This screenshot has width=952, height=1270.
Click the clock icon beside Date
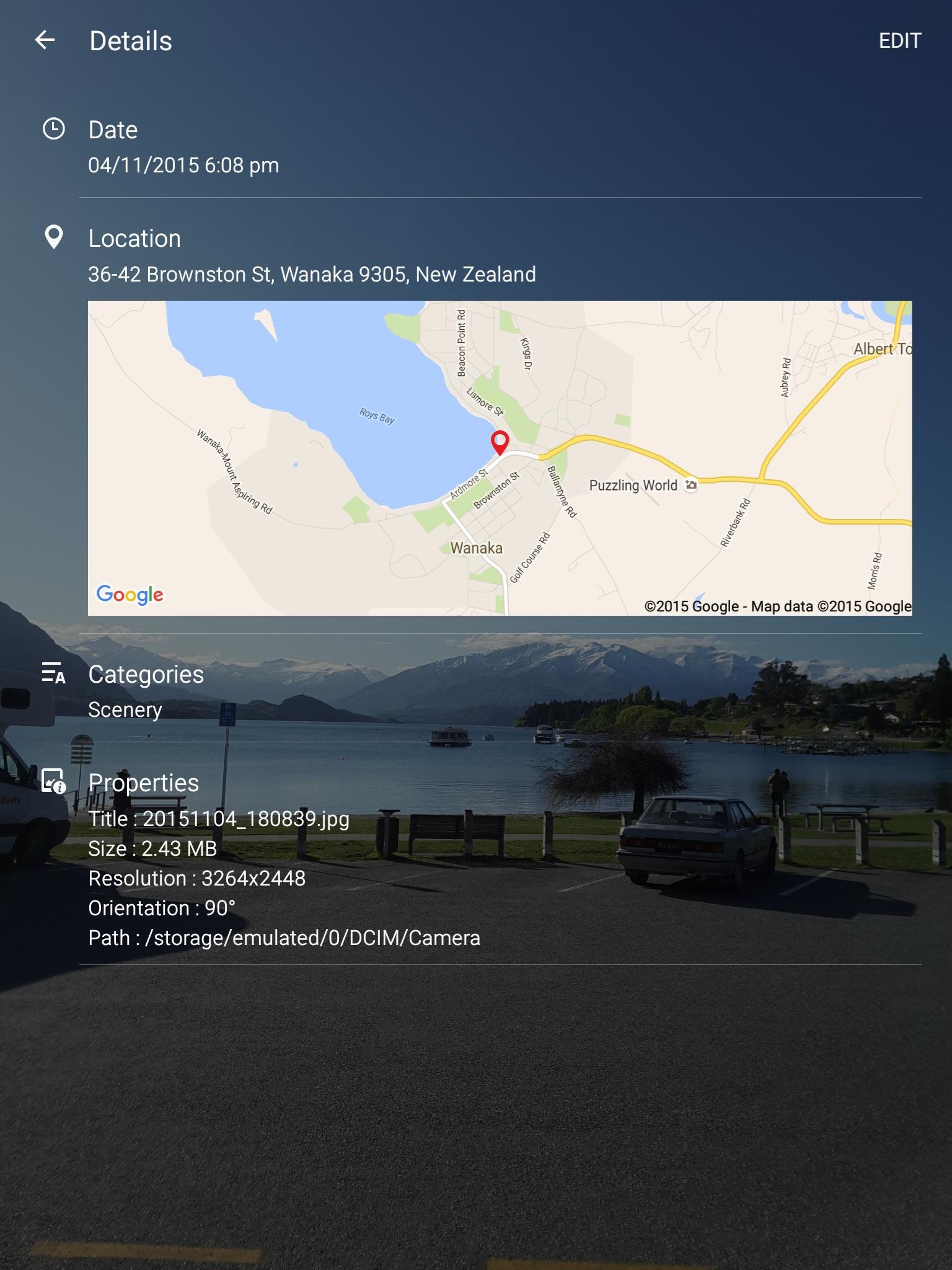[x=54, y=129]
